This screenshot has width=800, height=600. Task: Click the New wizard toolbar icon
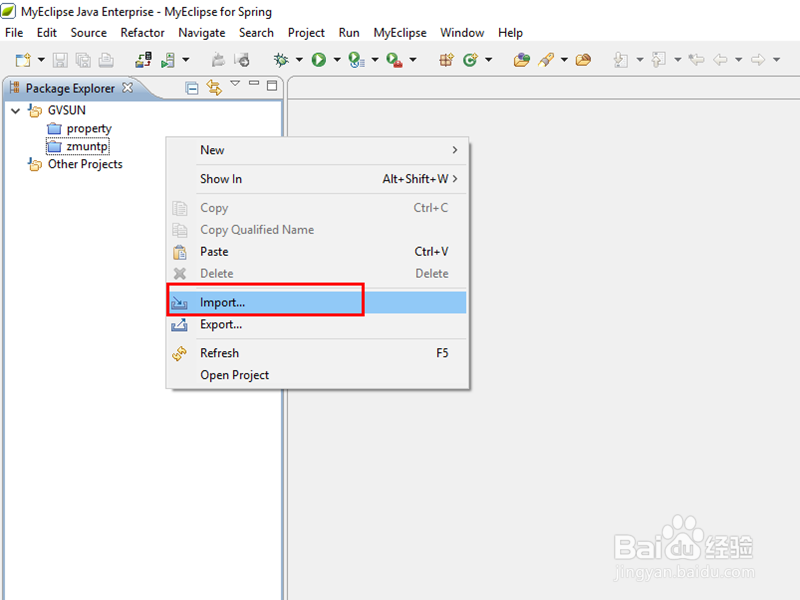[23, 60]
